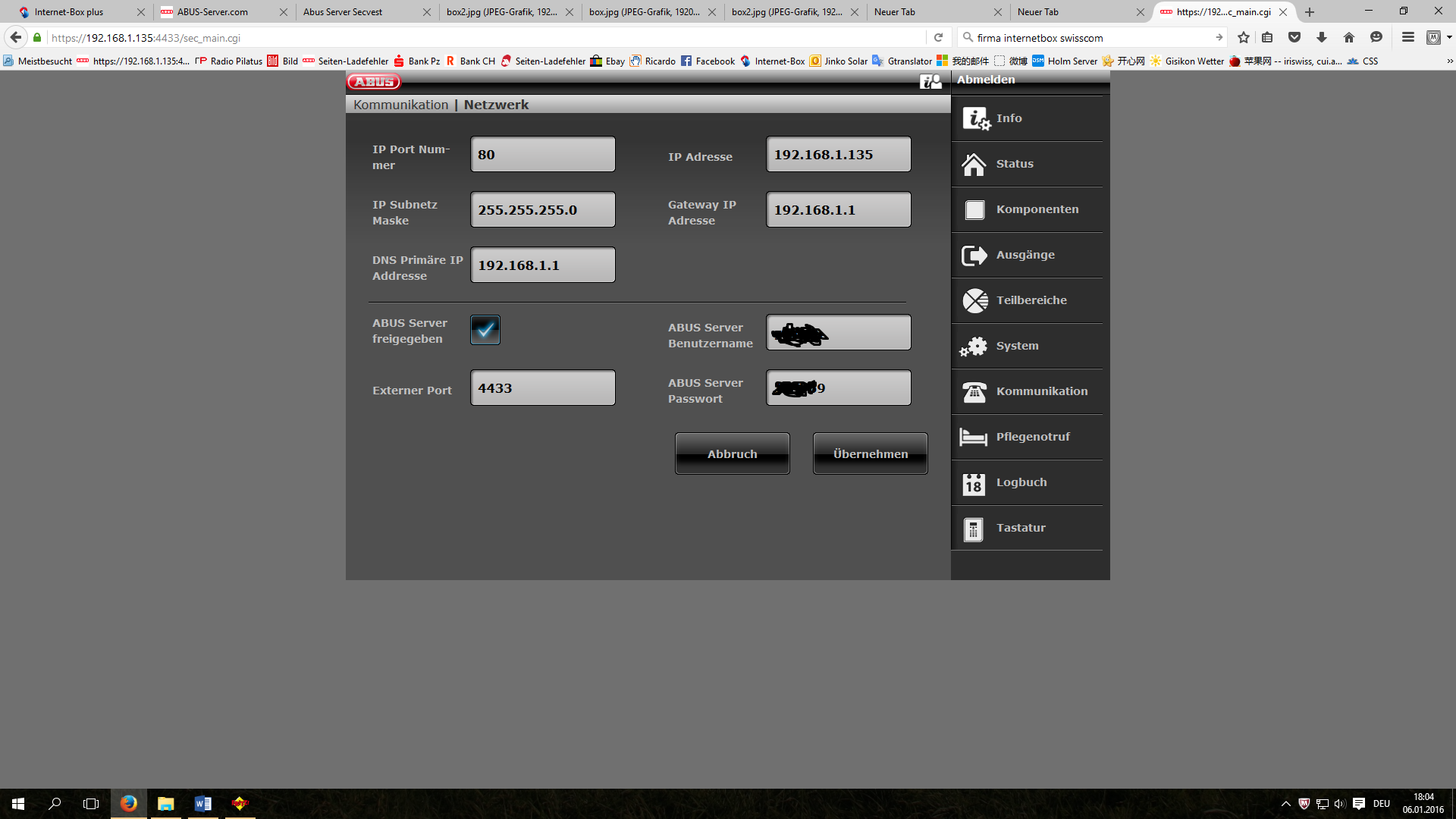
Task: Toggle ABUS Server freigegeben checkbox
Action: (x=485, y=330)
